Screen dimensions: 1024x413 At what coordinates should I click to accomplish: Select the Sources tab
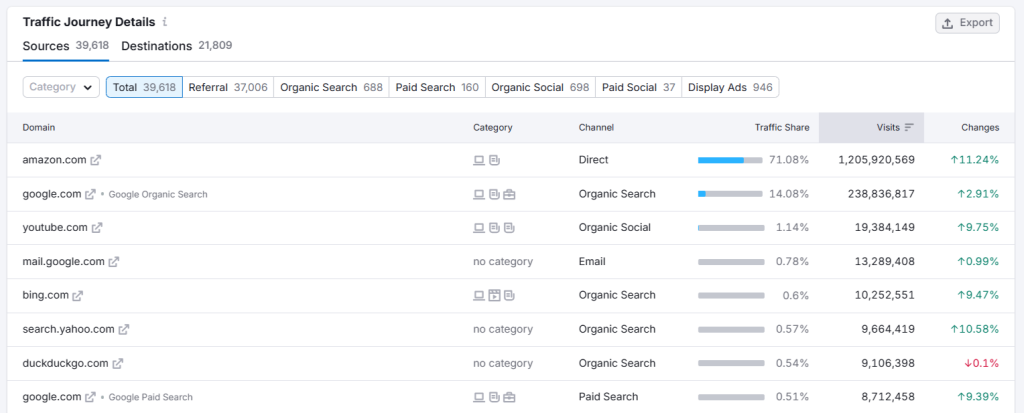click(65, 46)
